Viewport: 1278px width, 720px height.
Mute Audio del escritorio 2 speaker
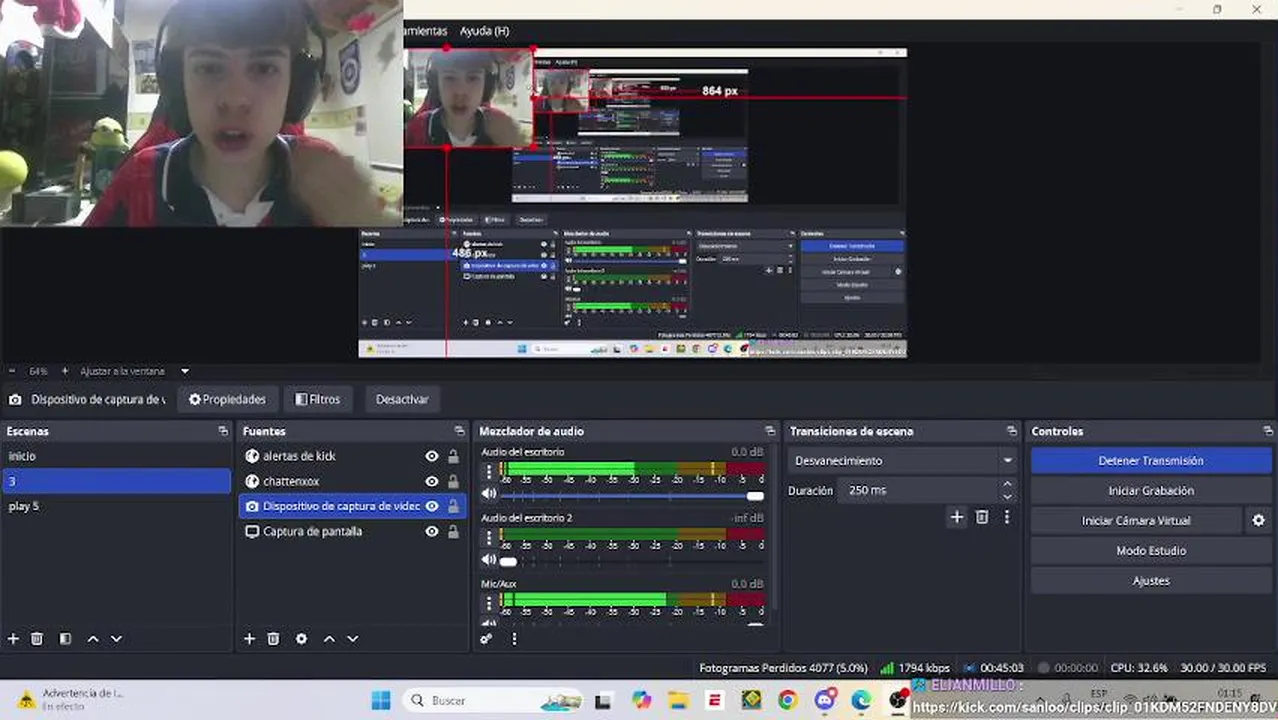coord(489,560)
